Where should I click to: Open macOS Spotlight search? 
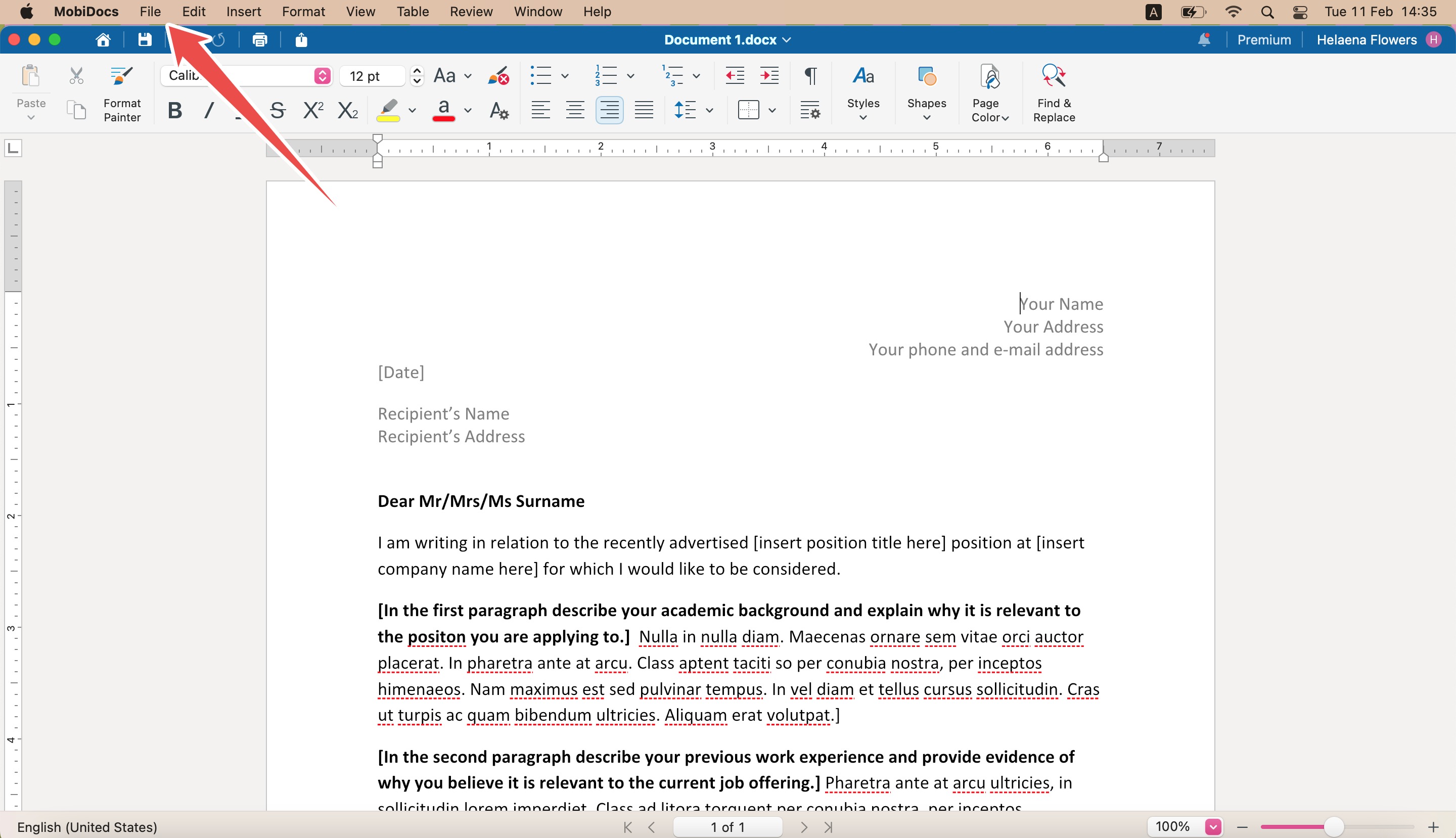coord(1266,12)
